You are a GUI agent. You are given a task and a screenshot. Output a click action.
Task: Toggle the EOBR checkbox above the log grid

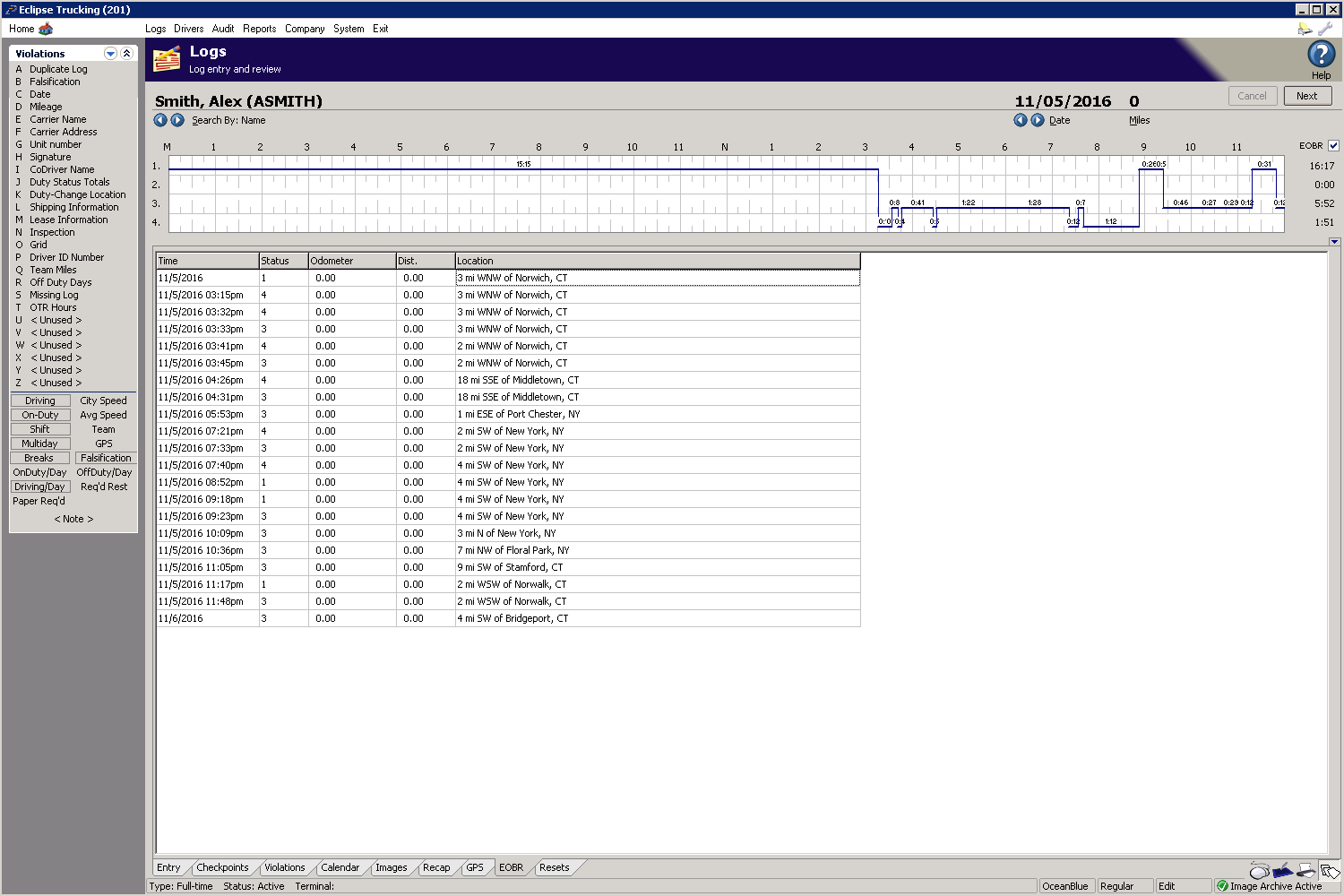(x=1334, y=145)
